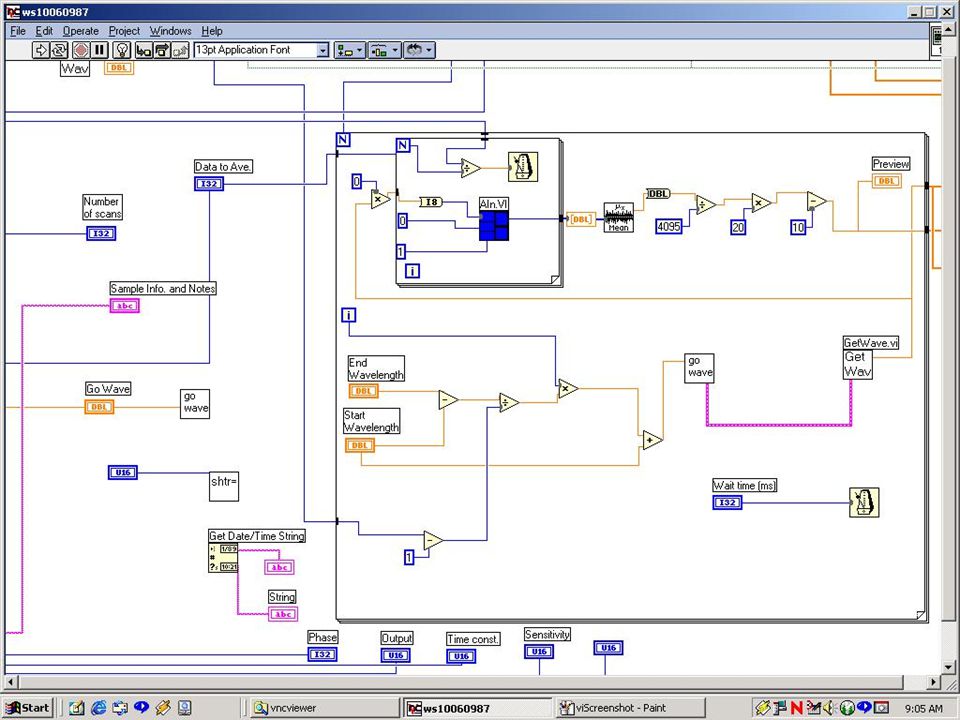960x720 pixels.
Task: Select the Wait time (ms) I32 terminal
Action: (x=727, y=502)
